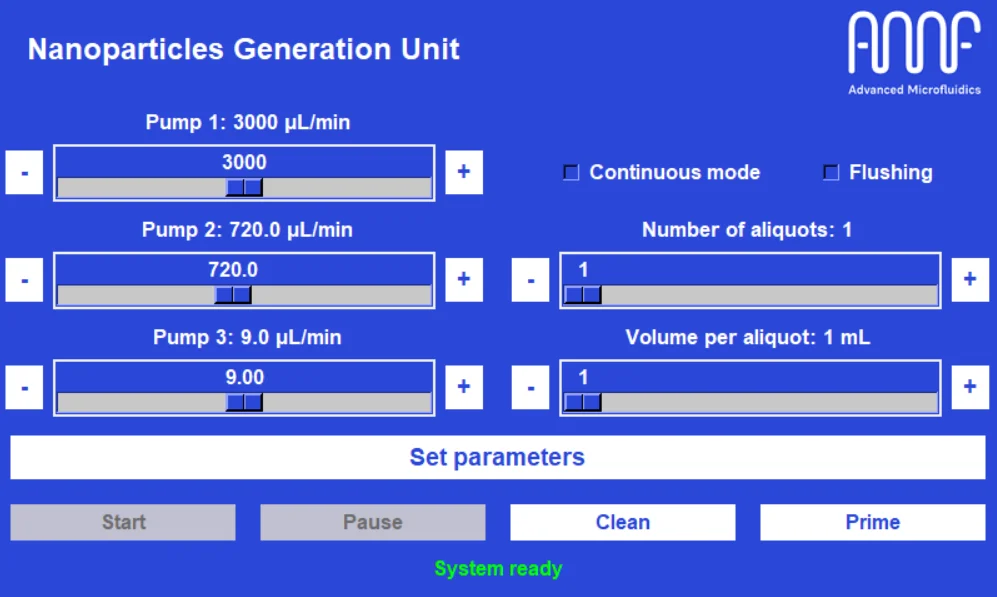Click the Start button

point(122,521)
